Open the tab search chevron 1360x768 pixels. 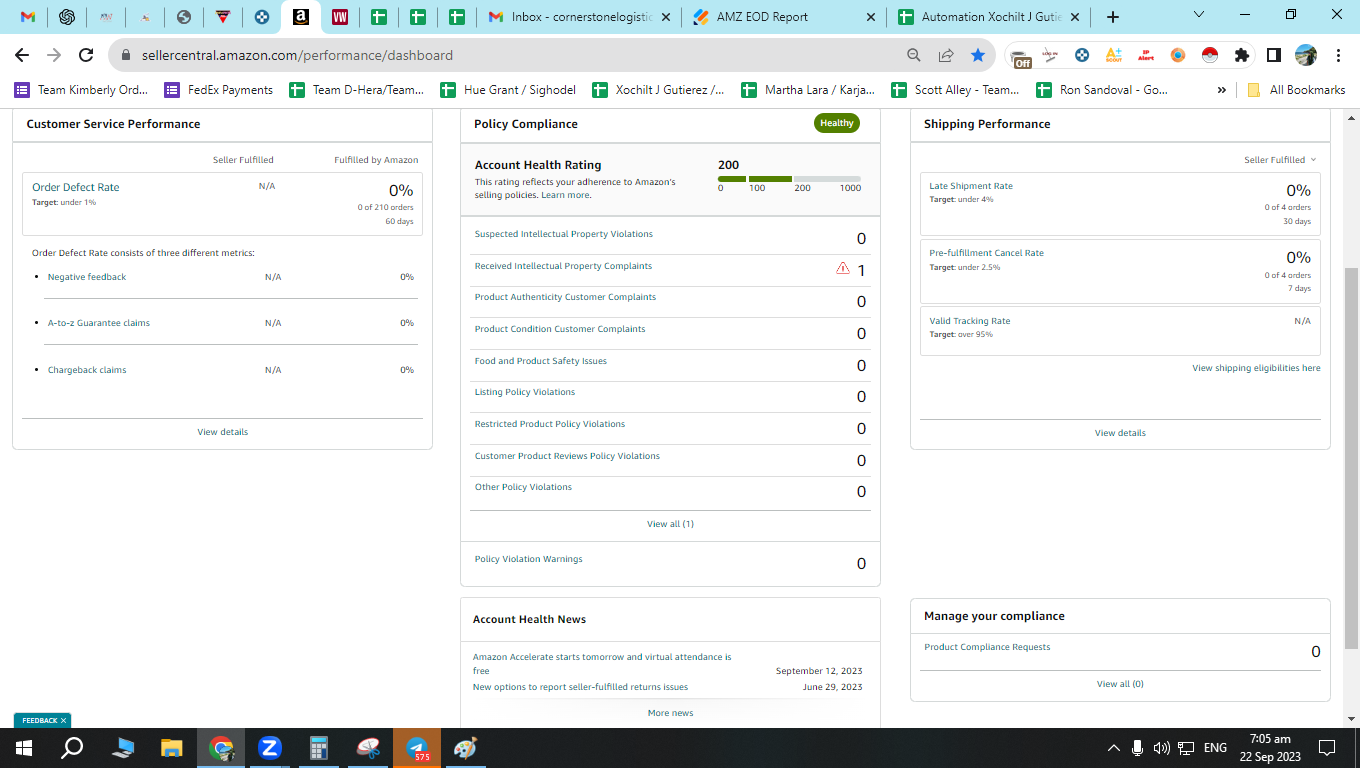click(x=1200, y=15)
